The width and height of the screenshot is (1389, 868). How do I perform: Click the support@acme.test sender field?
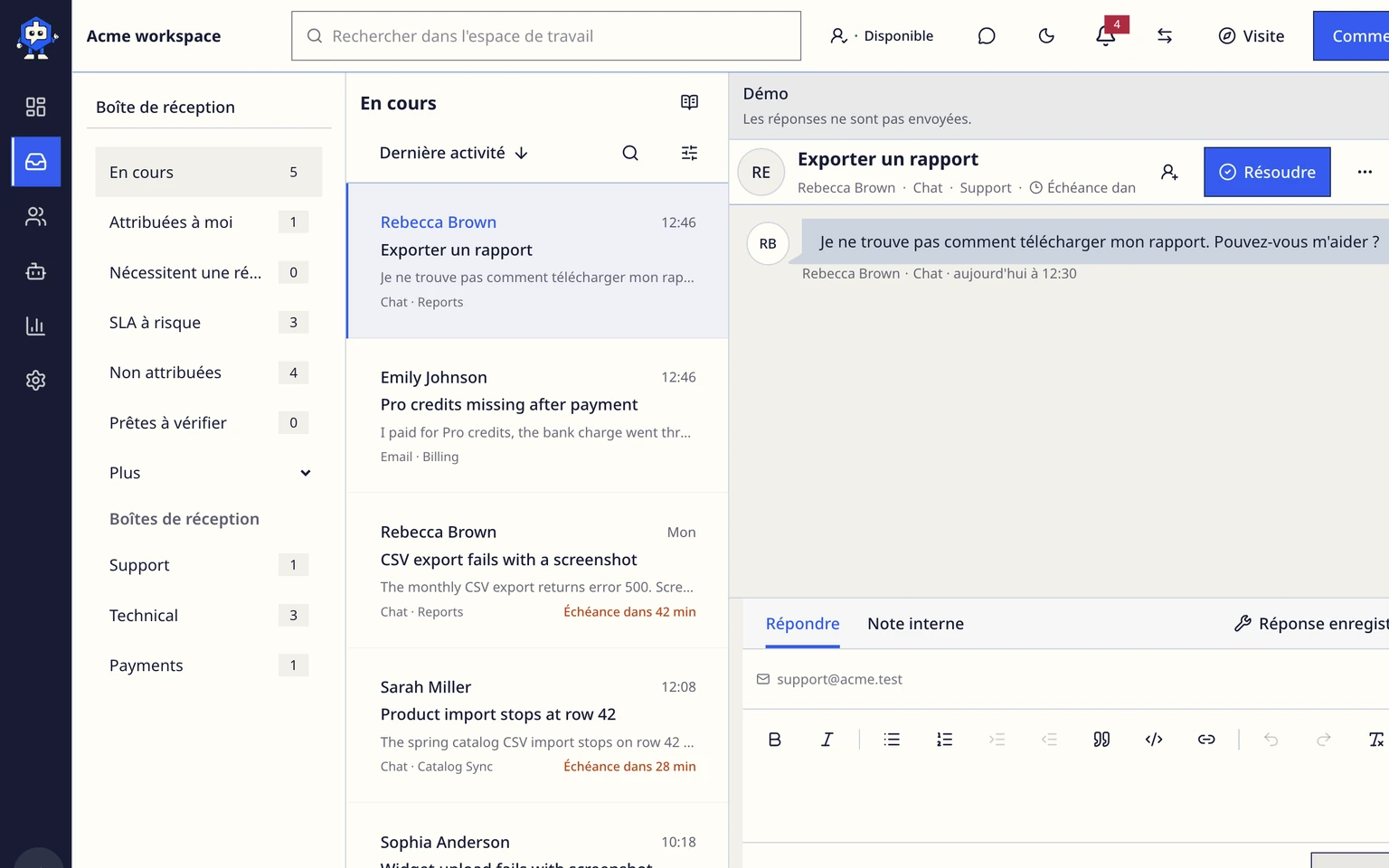point(839,679)
